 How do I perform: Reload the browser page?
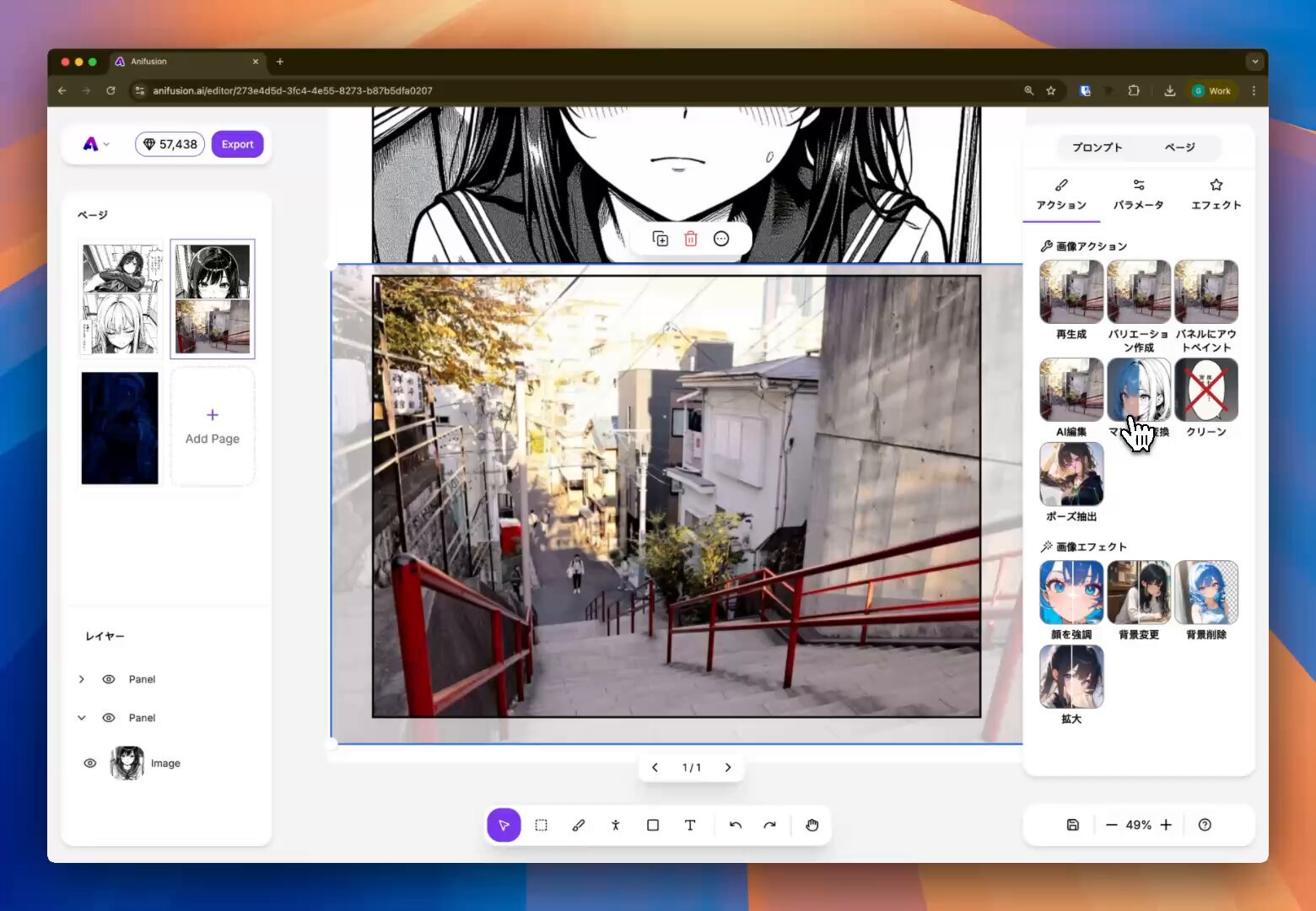coord(111,90)
